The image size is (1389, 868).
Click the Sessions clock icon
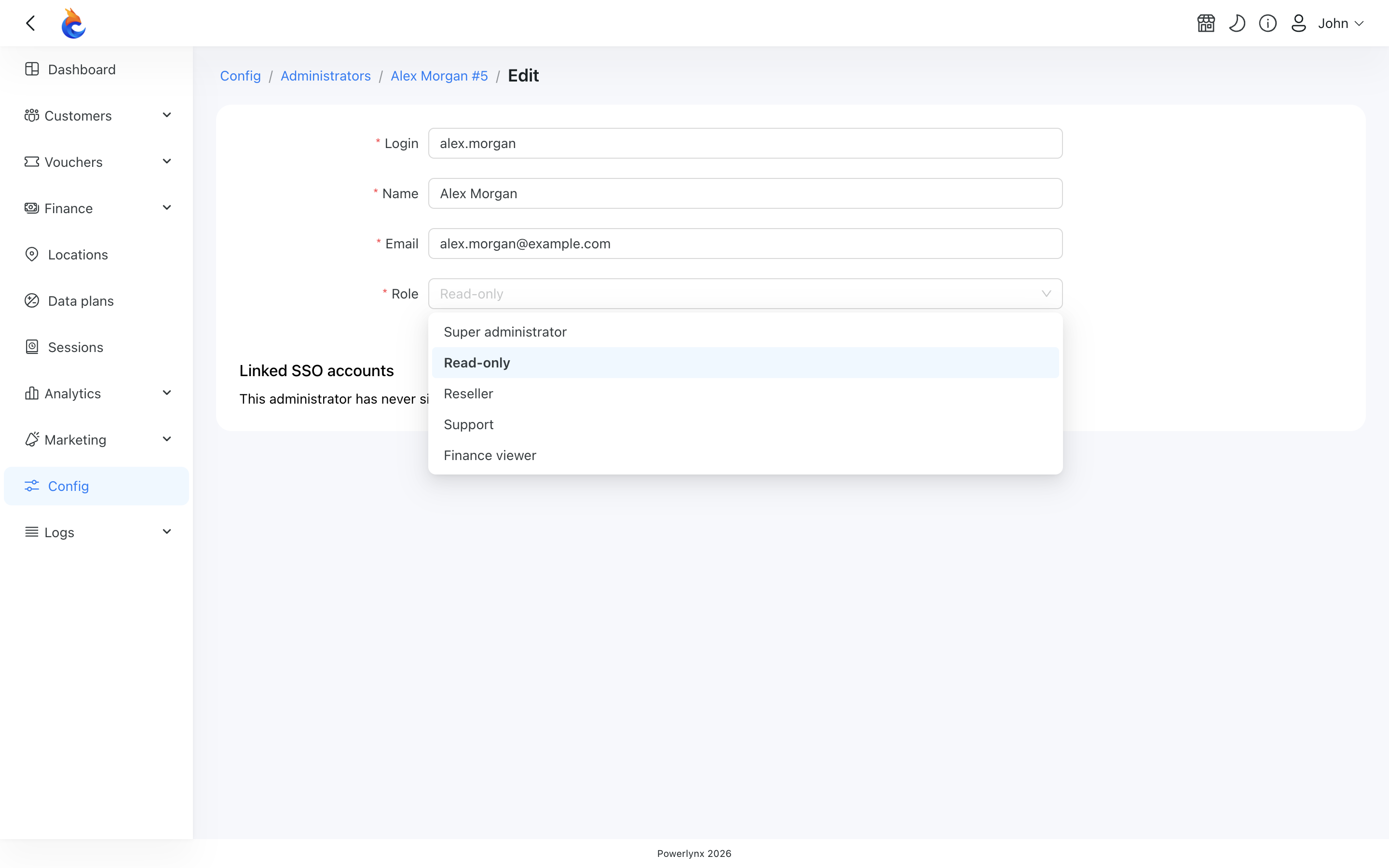(32, 347)
